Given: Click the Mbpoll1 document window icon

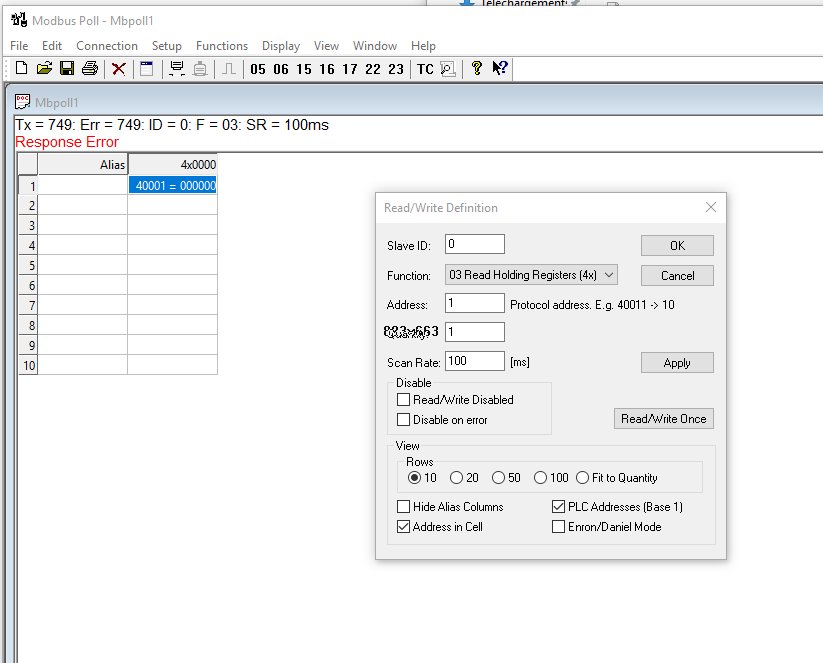Looking at the screenshot, I should pos(22,102).
